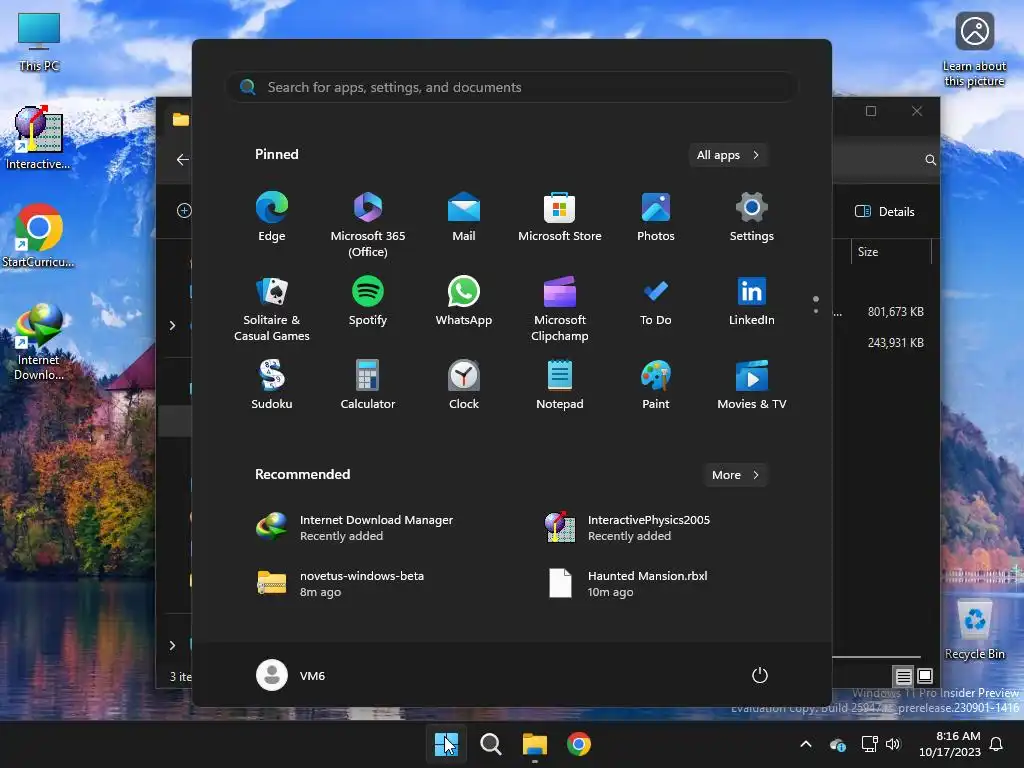Launch Solitaire & Casual Games
The image size is (1024, 768).
coord(272,309)
